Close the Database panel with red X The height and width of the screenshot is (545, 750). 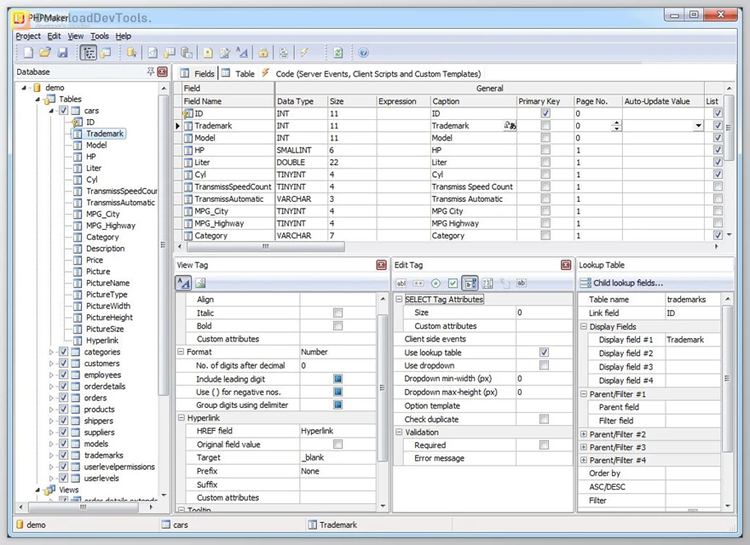163,72
